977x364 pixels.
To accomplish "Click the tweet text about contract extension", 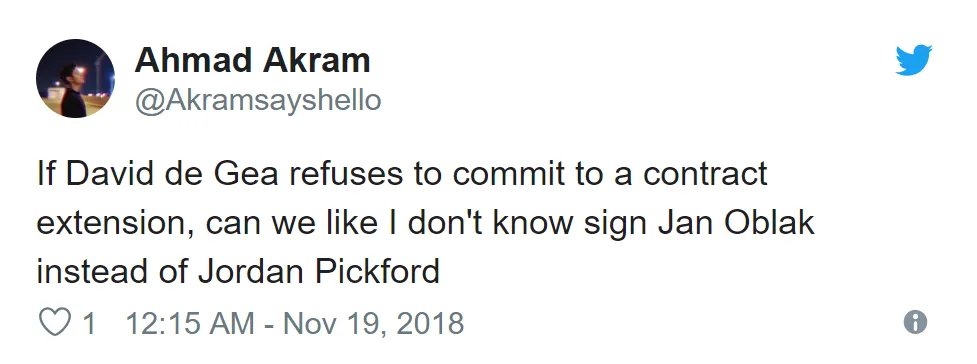I will 426,223.
